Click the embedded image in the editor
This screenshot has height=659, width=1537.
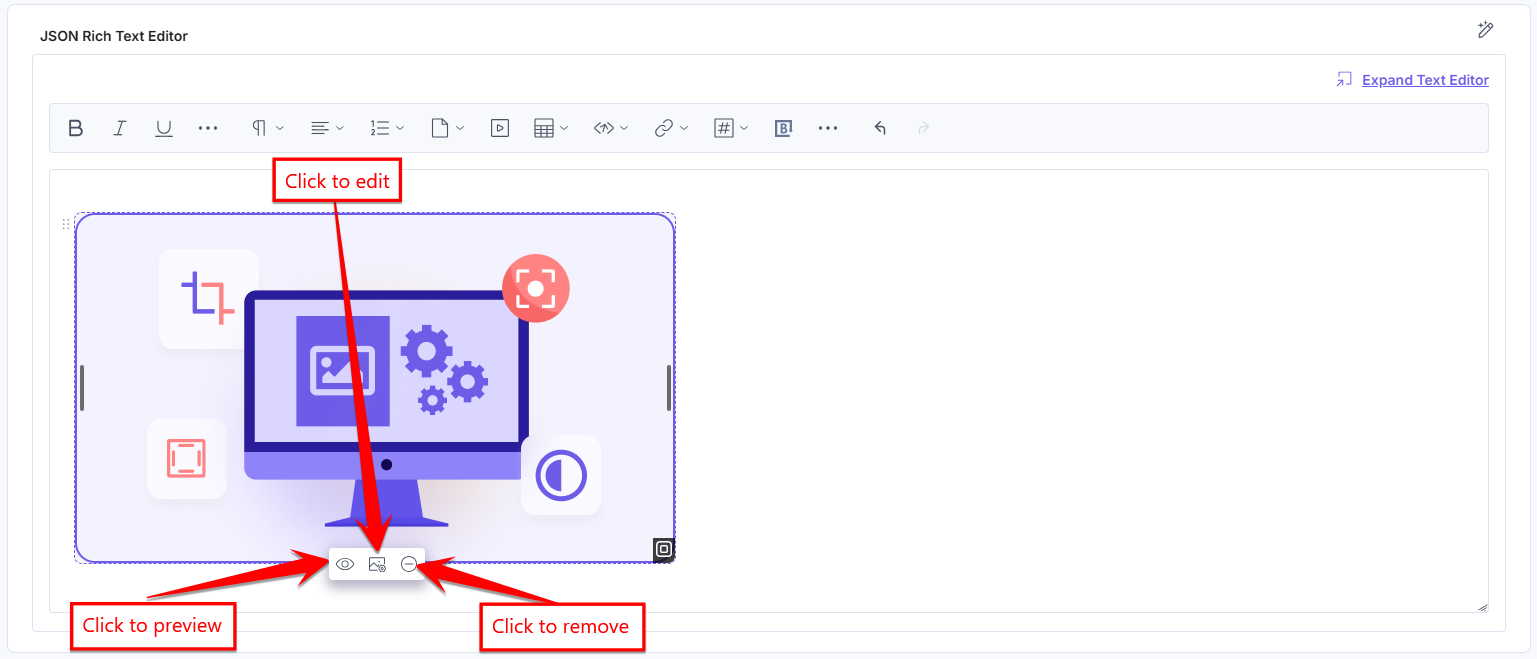point(375,387)
